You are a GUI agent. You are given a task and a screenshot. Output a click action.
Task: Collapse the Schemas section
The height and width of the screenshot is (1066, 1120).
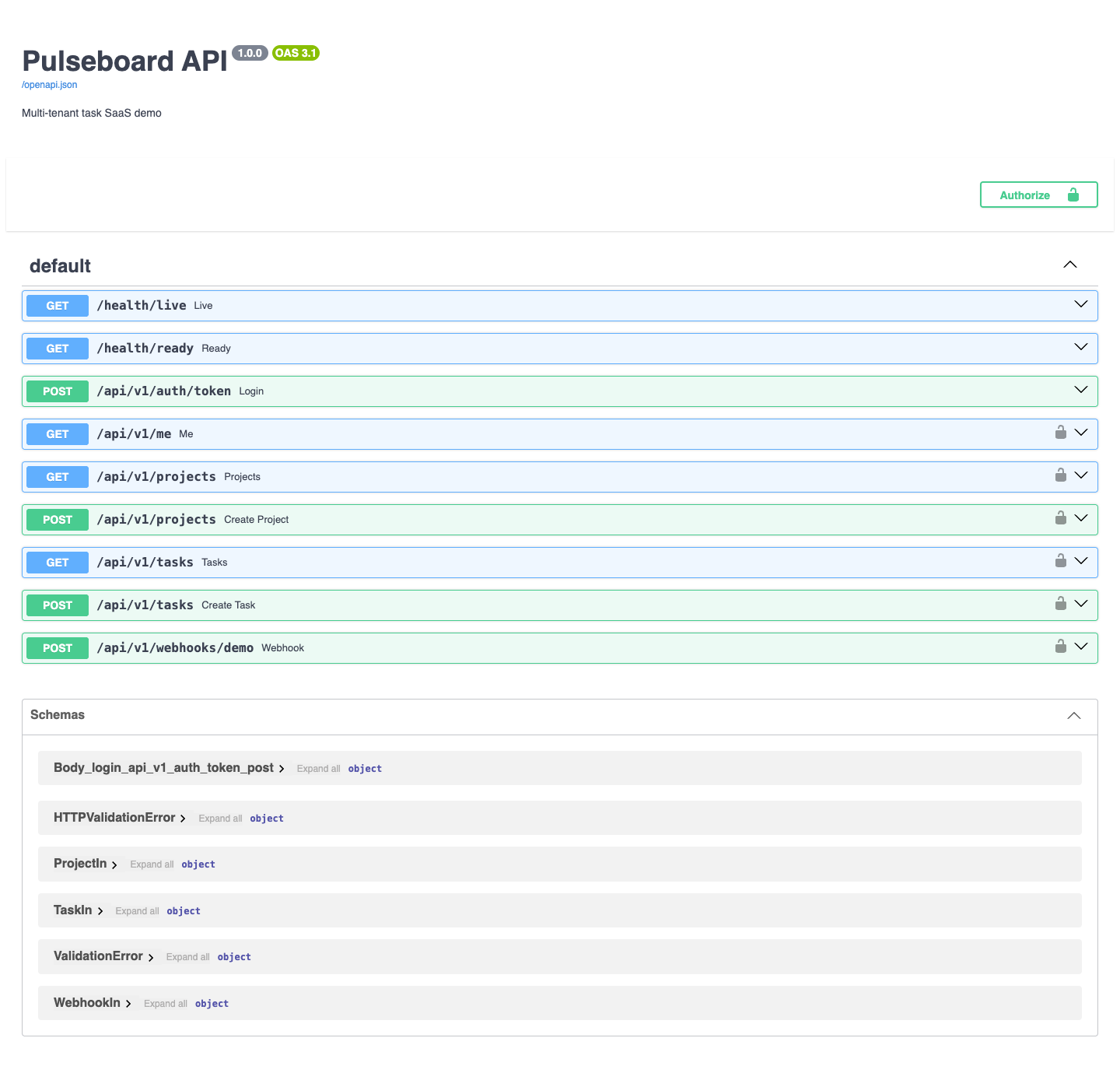tap(1074, 716)
